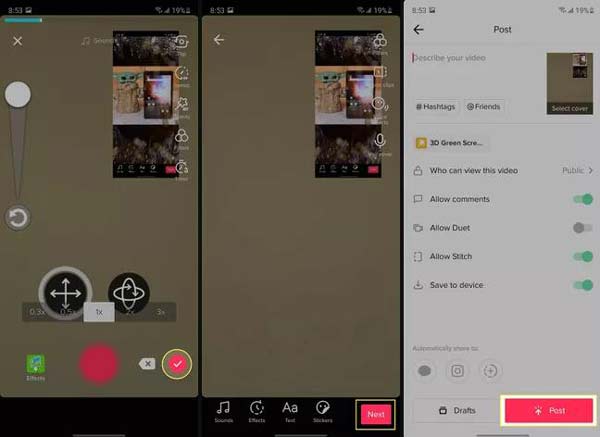Enable the Allow Duet toggle
The width and height of the screenshot is (600, 437).
pos(581,228)
